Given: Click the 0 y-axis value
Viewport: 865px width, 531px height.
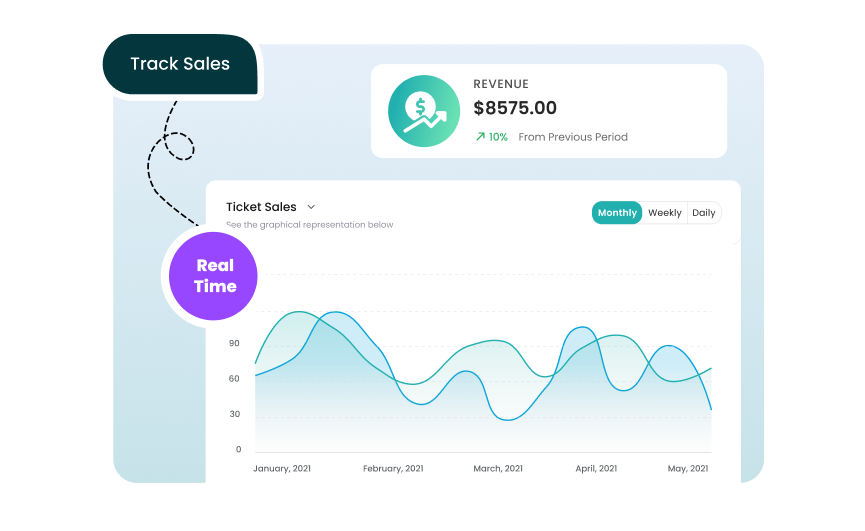Looking at the screenshot, I should [x=238, y=449].
